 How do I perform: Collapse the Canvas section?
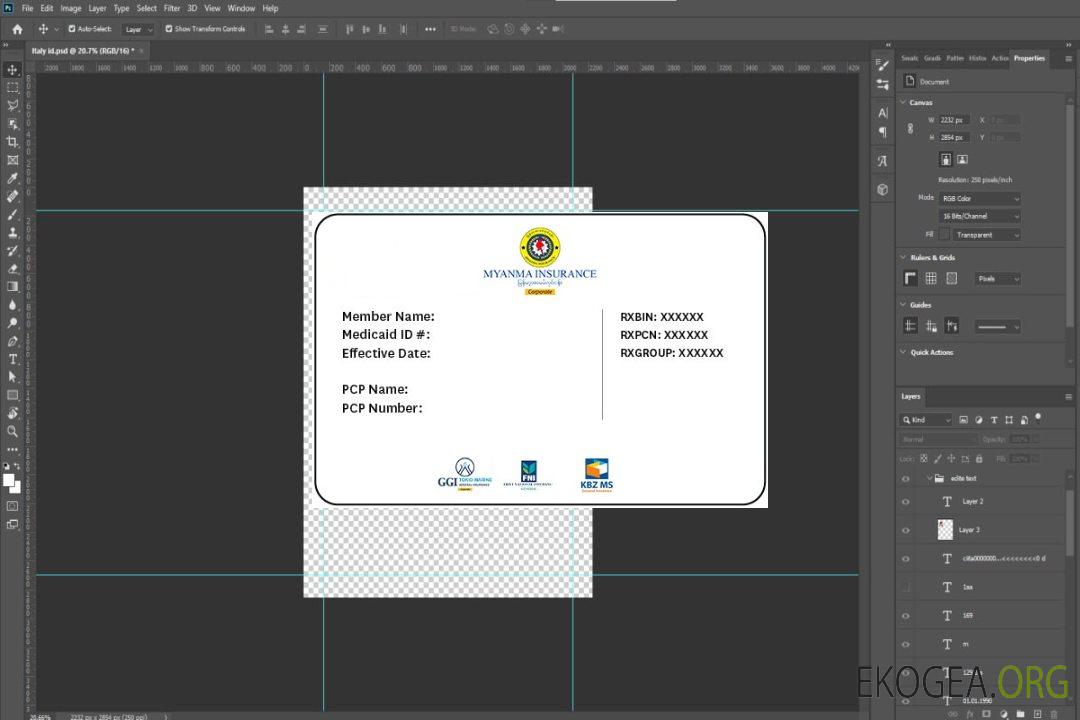(x=904, y=102)
